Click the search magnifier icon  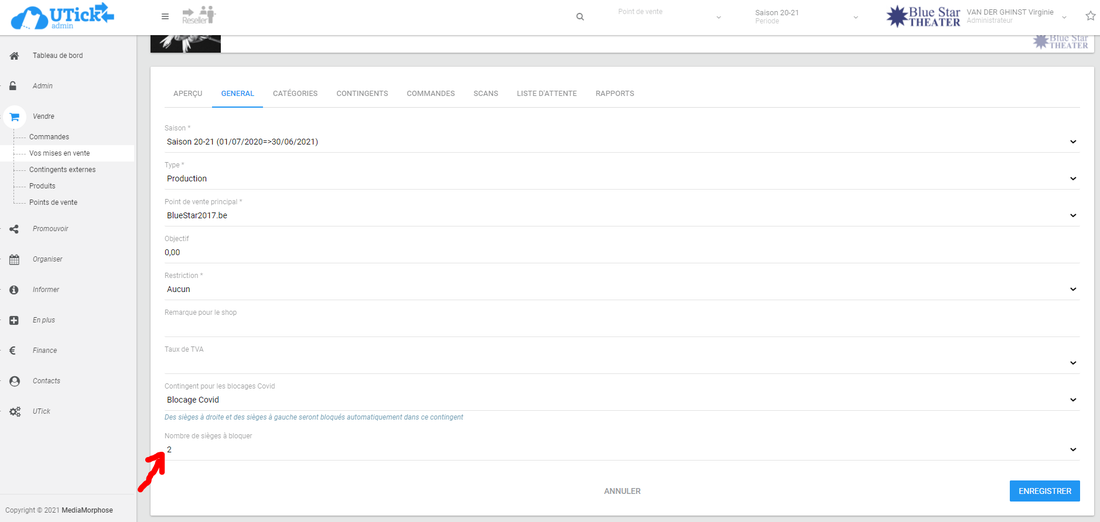pos(580,17)
